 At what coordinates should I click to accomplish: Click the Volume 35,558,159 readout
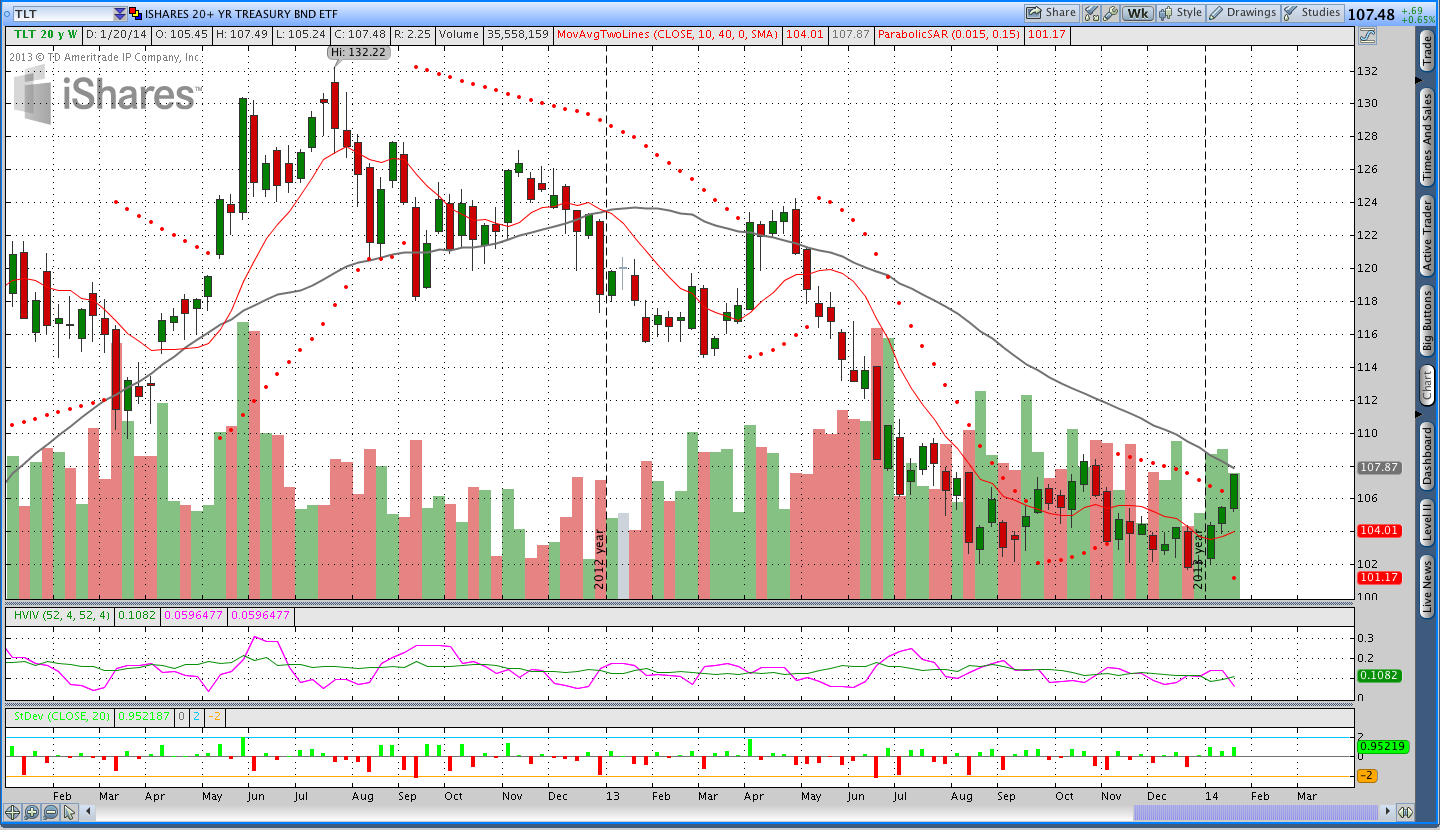coord(493,34)
